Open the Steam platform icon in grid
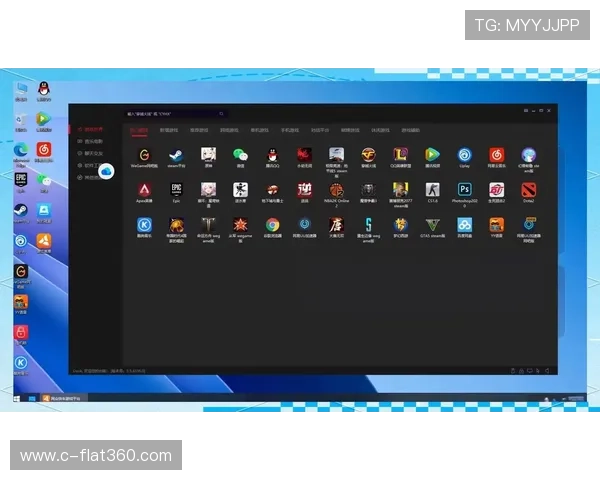Viewport: 600px width, 480px height. click(x=175, y=156)
